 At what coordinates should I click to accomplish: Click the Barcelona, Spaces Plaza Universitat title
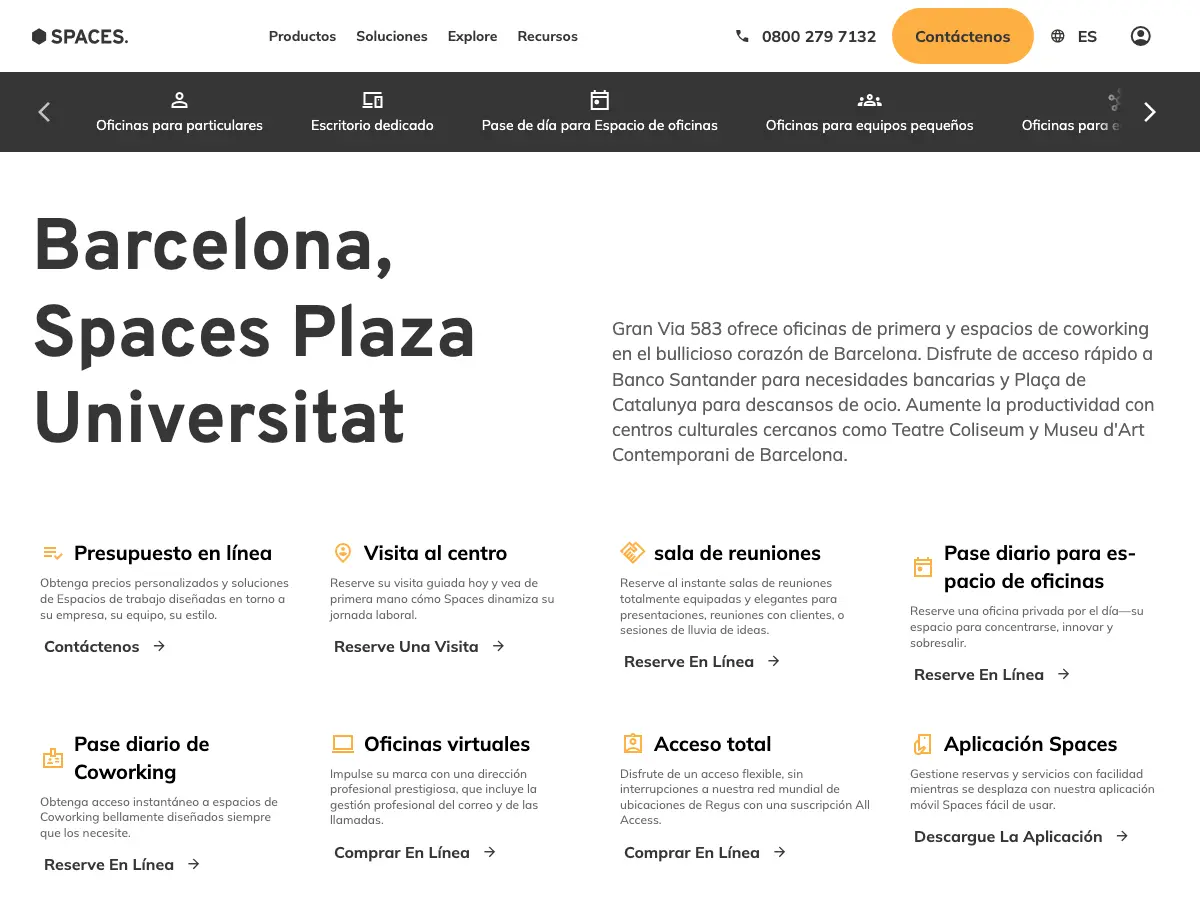click(255, 331)
